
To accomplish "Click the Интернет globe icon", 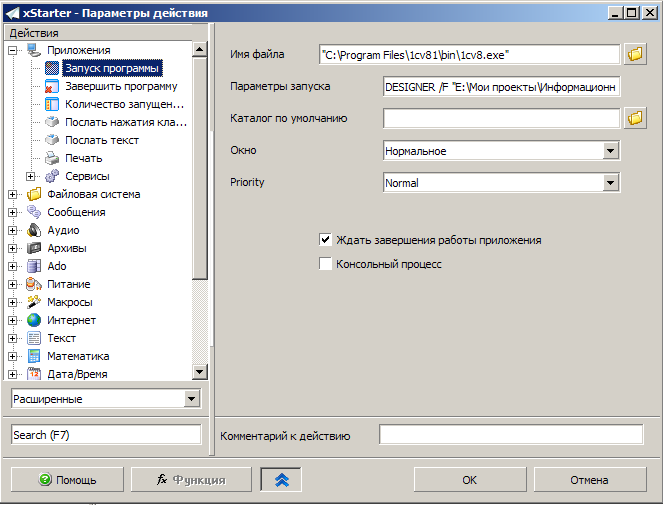I will point(34,320).
